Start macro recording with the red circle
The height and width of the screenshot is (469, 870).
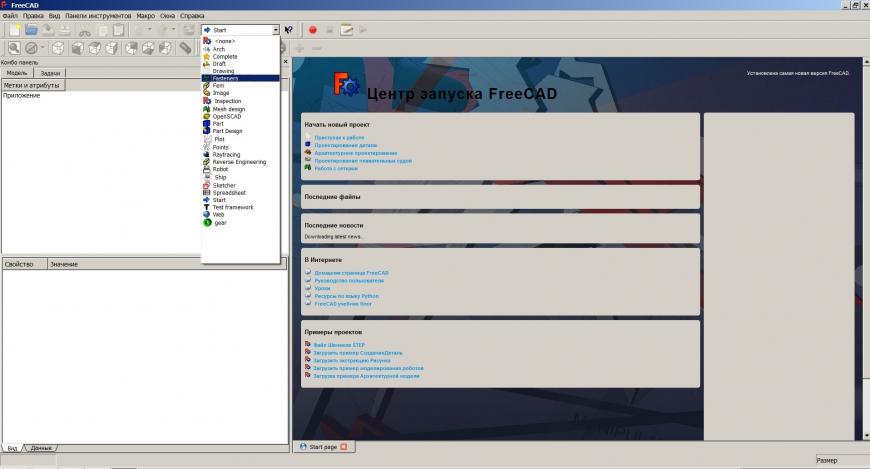[312, 30]
